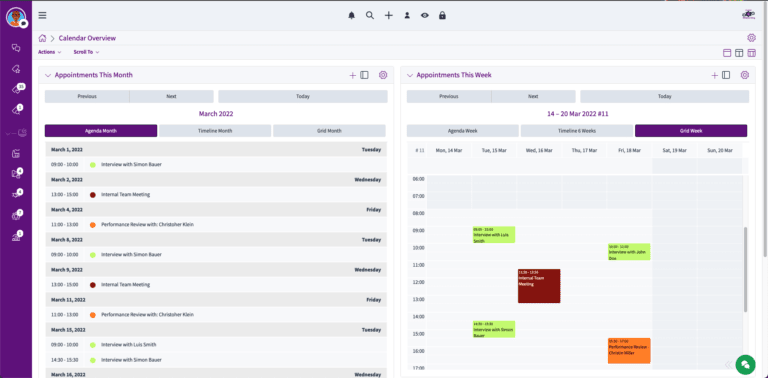768x378 pixels.
Task: Go to home via breadcrumb house icon
Action: pos(43,38)
